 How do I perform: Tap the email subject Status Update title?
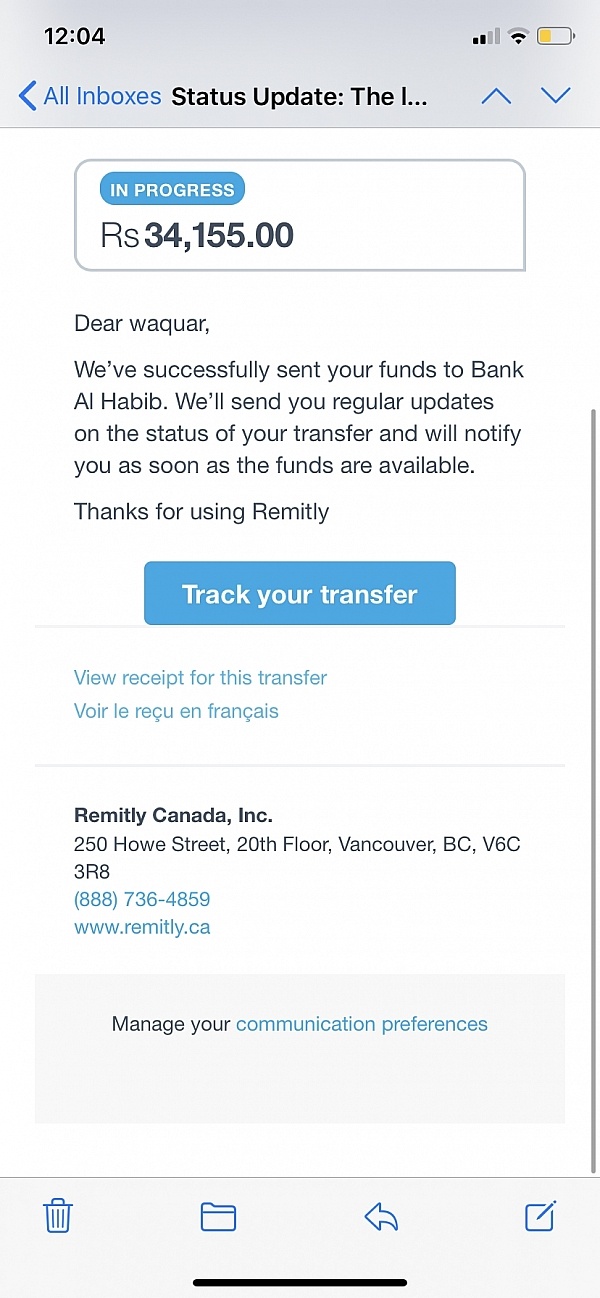point(300,97)
